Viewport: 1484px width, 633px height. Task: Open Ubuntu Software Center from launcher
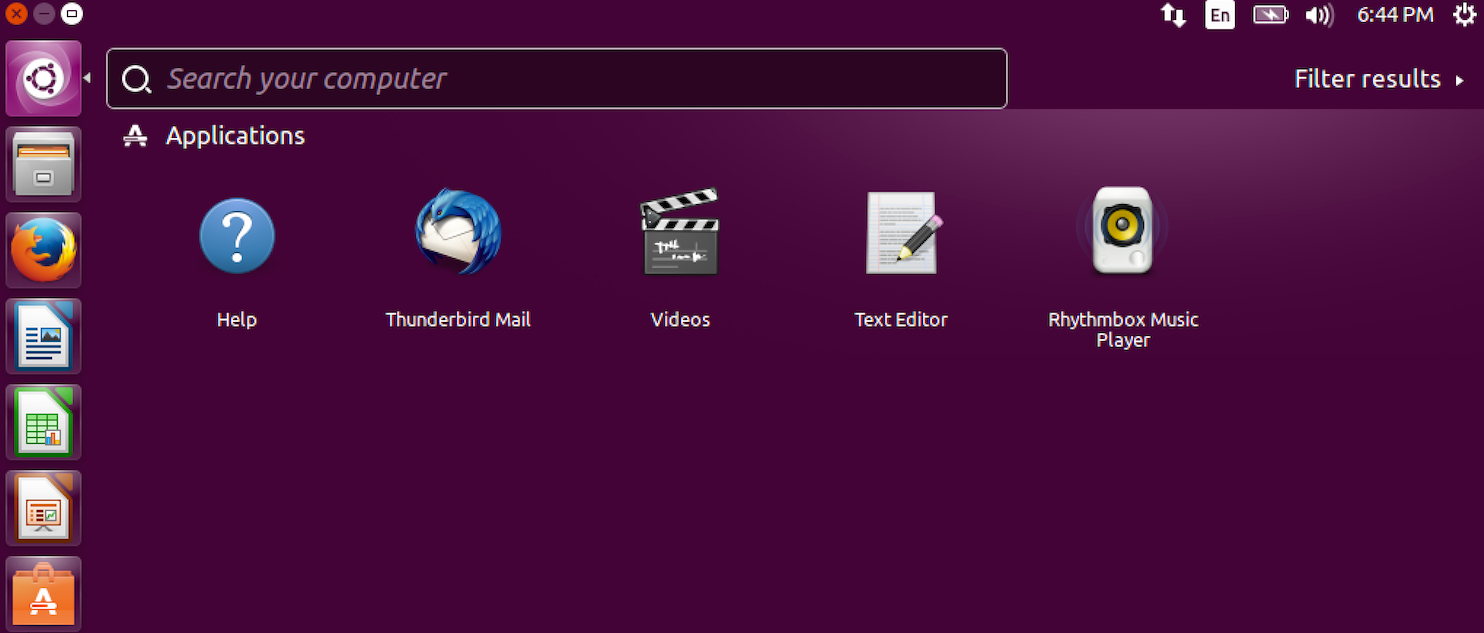pos(43,594)
